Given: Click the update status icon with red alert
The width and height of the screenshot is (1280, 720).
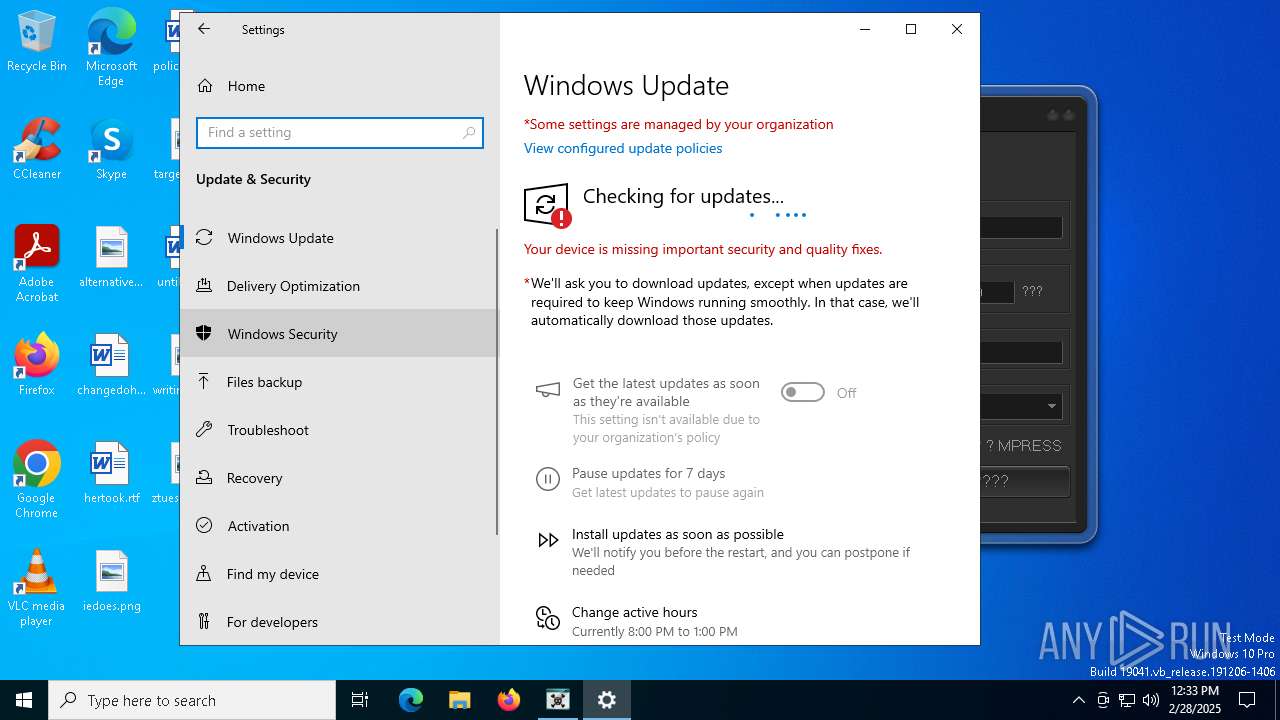Looking at the screenshot, I should pyautogui.click(x=547, y=206).
